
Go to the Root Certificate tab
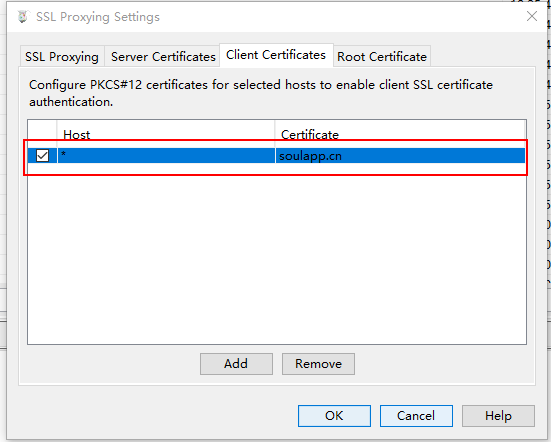click(x=382, y=57)
